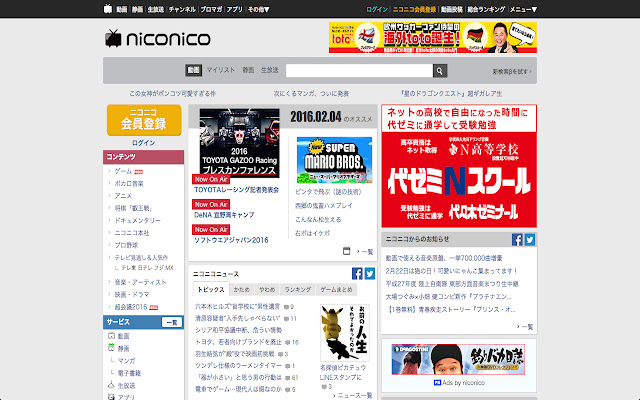Open チャンネル in top navigation
This screenshot has height=400, width=640.
coord(182,9)
